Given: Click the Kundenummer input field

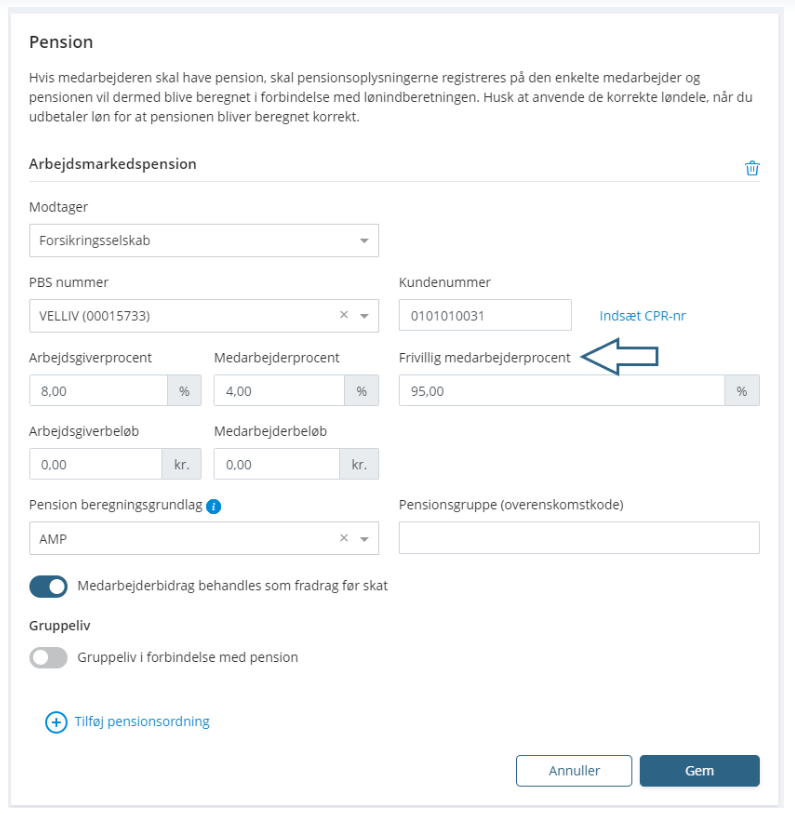Looking at the screenshot, I should pyautogui.click(x=484, y=315).
